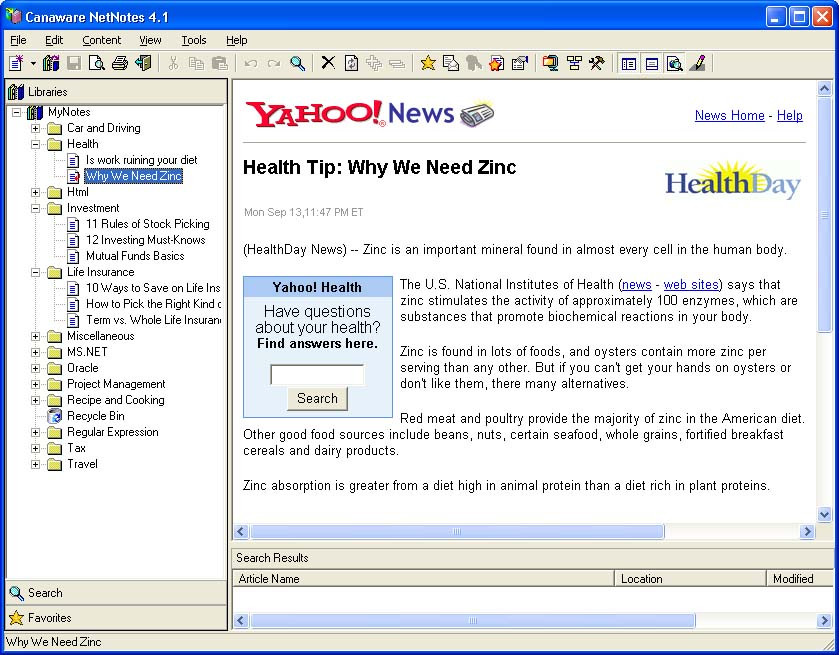This screenshot has width=839, height=655.
Task: Toggle the two-column pane layout button
Action: pyautogui.click(x=629, y=63)
